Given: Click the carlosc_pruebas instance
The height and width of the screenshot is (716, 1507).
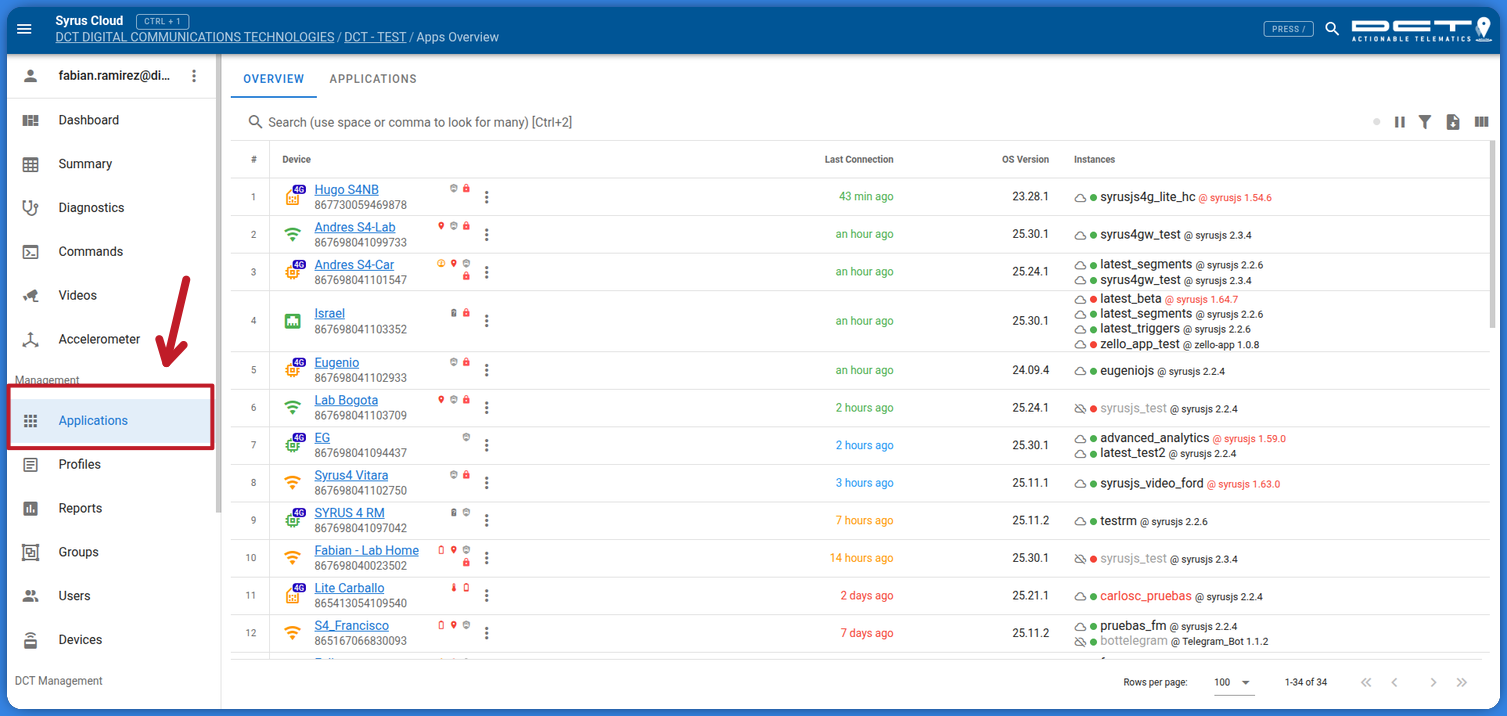Looking at the screenshot, I should click(1146, 596).
